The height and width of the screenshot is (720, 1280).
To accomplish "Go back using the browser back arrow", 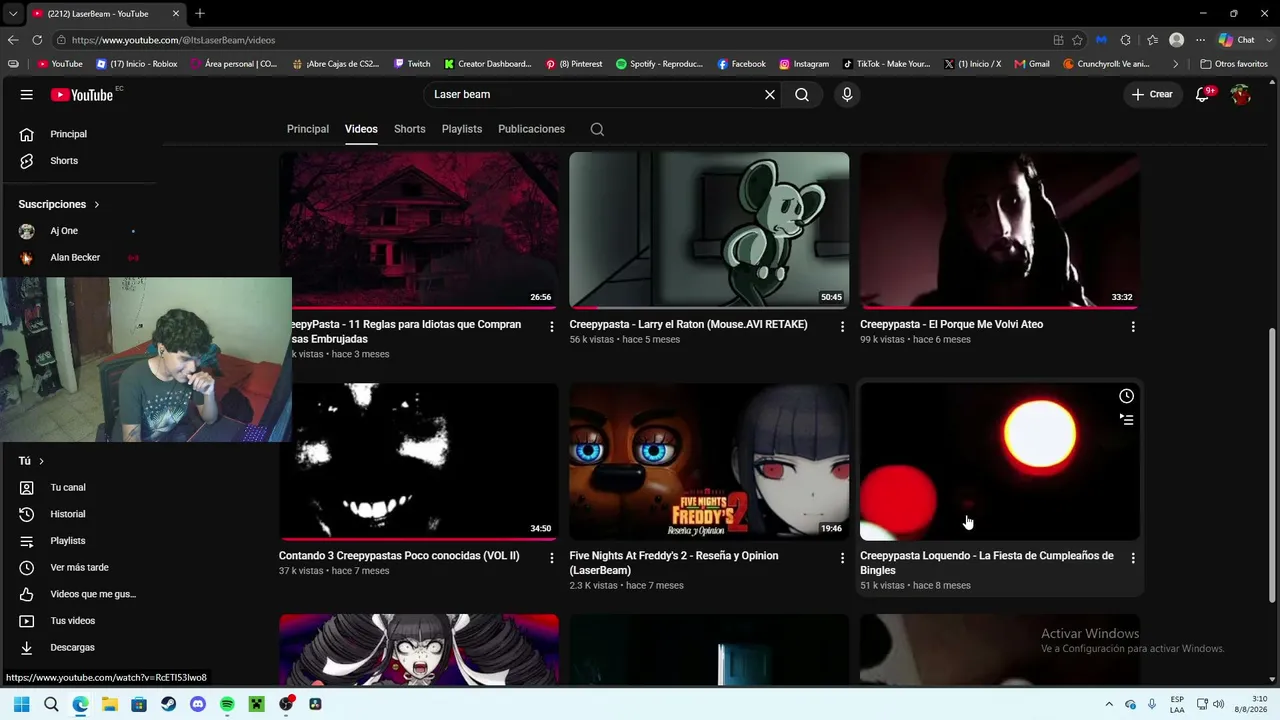I will [x=13, y=40].
